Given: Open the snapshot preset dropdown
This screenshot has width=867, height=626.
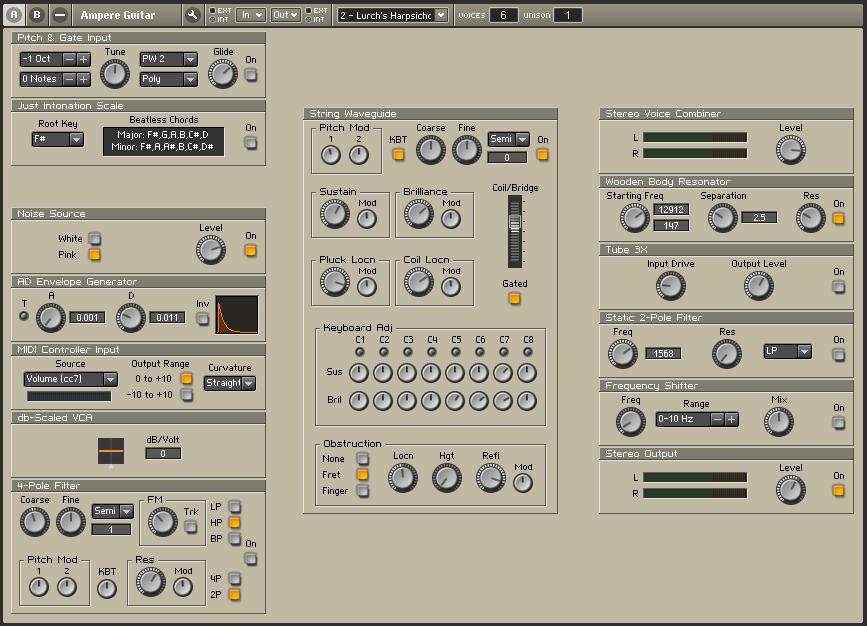Looking at the screenshot, I should pos(392,15).
